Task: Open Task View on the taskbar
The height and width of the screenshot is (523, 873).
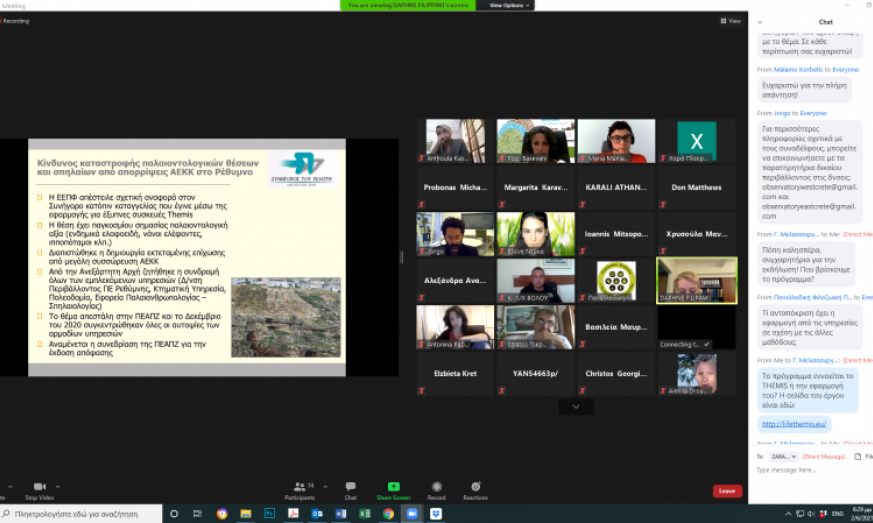Action: click(197, 514)
